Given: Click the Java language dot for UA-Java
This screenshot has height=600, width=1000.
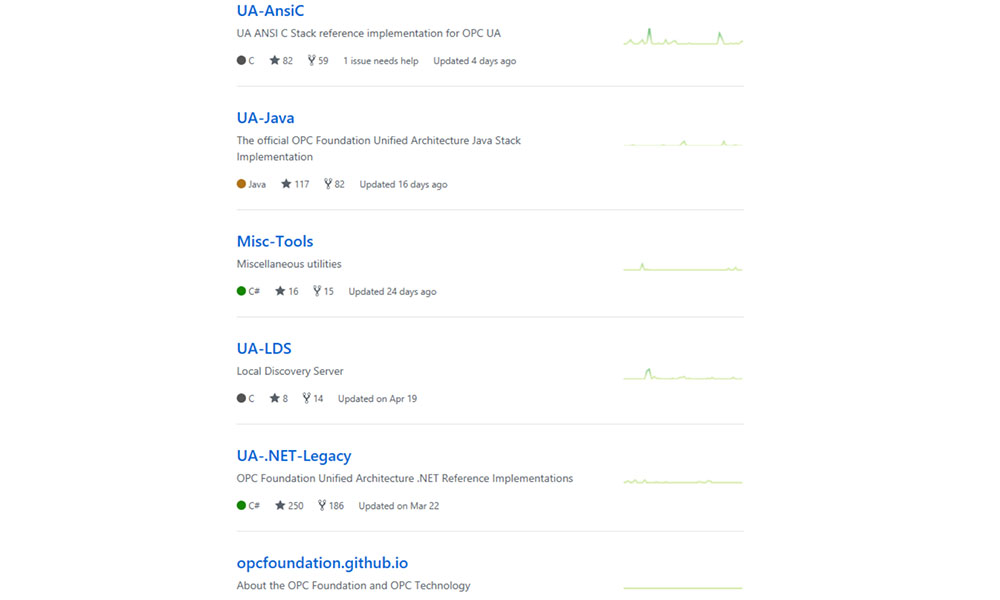Looking at the screenshot, I should coord(241,184).
